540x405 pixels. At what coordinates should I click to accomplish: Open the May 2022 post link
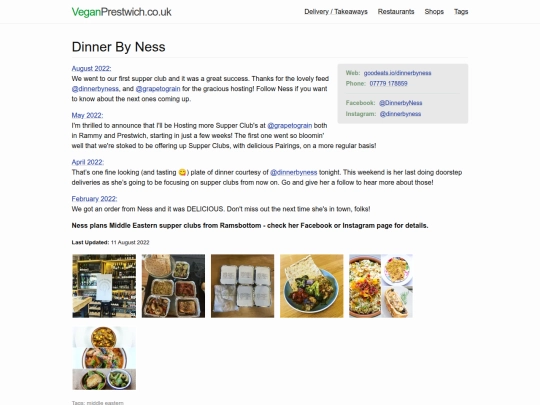click(x=87, y=115)
